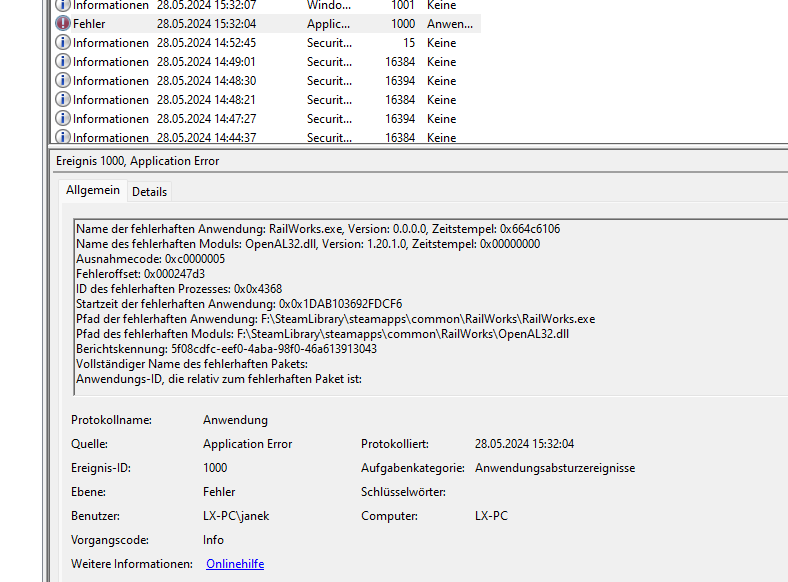
Task: Click Computer value 'LX-PC'
Action: 491,516
